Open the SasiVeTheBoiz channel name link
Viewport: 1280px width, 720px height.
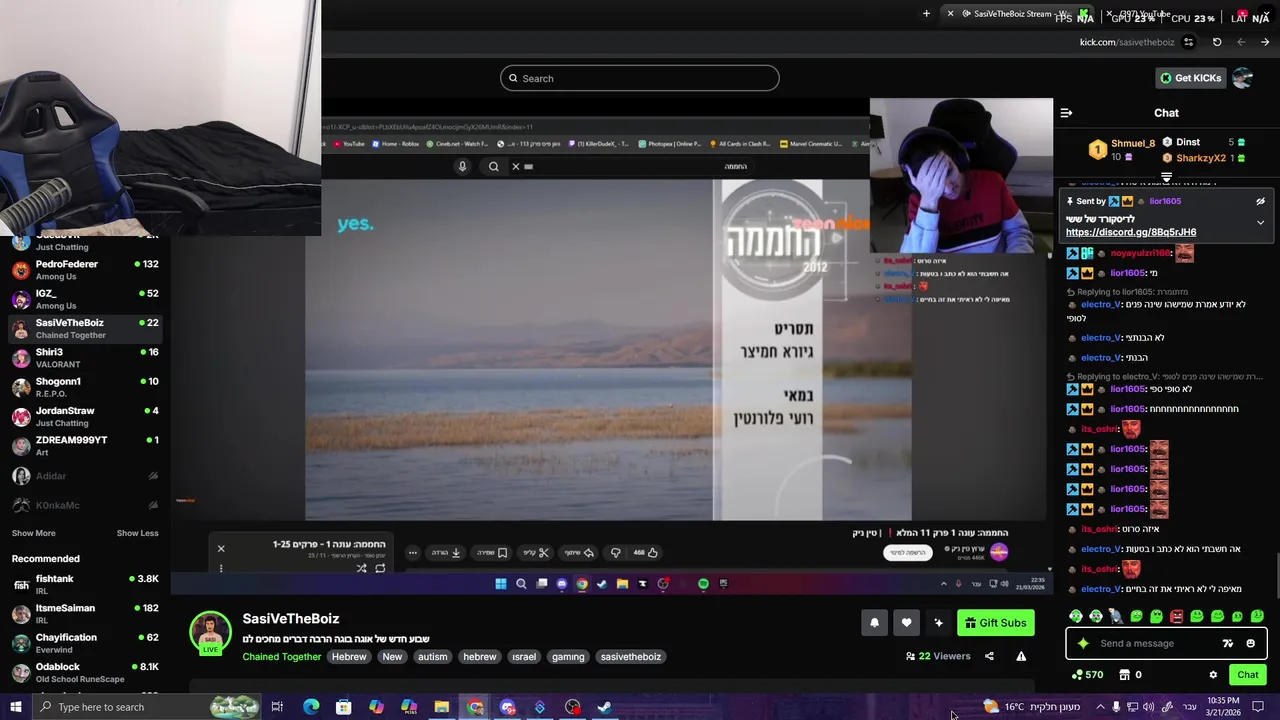pyautogui.click(x=291, y=619)
